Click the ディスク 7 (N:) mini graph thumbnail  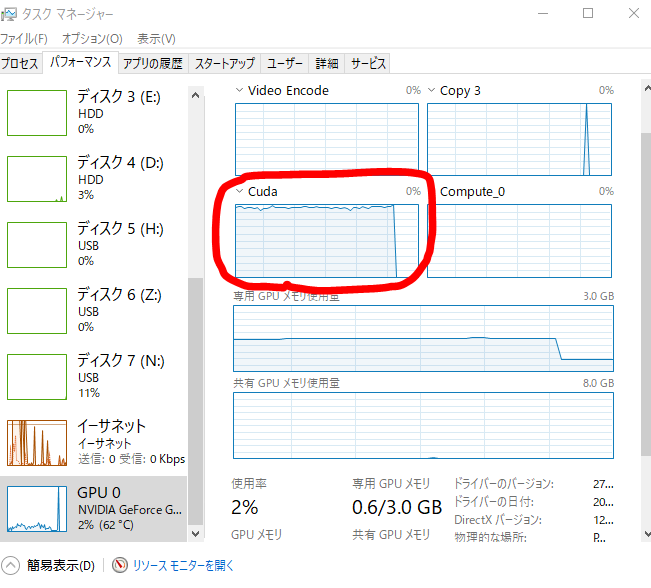click(37, 377)
